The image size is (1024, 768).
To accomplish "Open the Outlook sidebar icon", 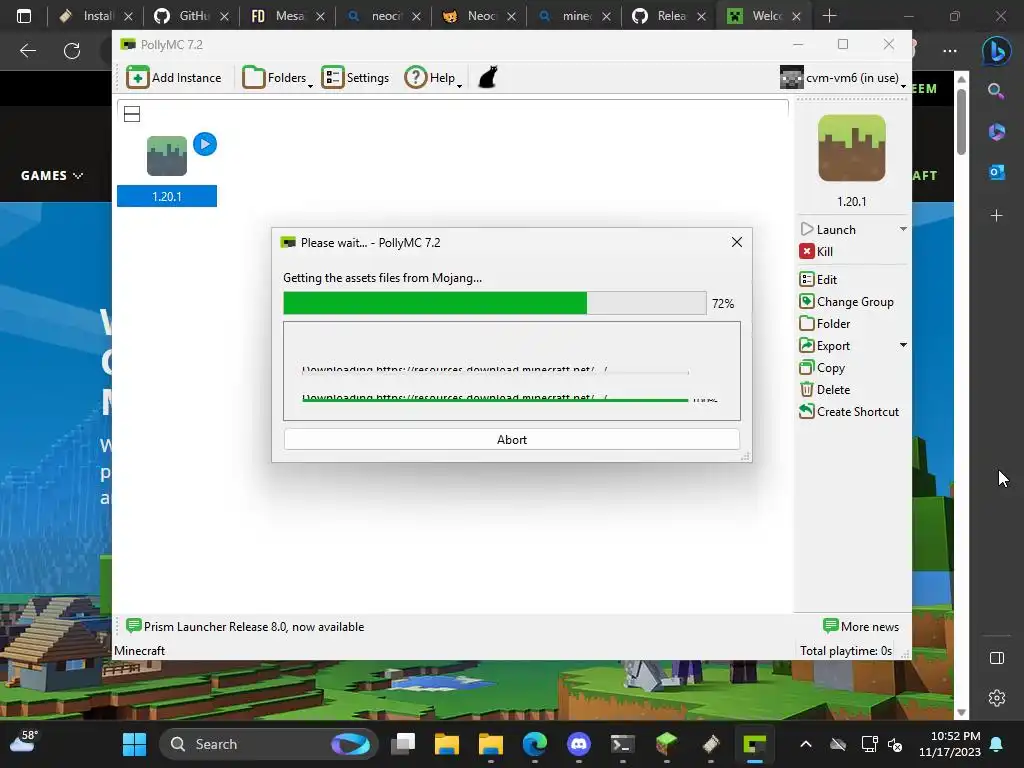I will click(997, 172).
